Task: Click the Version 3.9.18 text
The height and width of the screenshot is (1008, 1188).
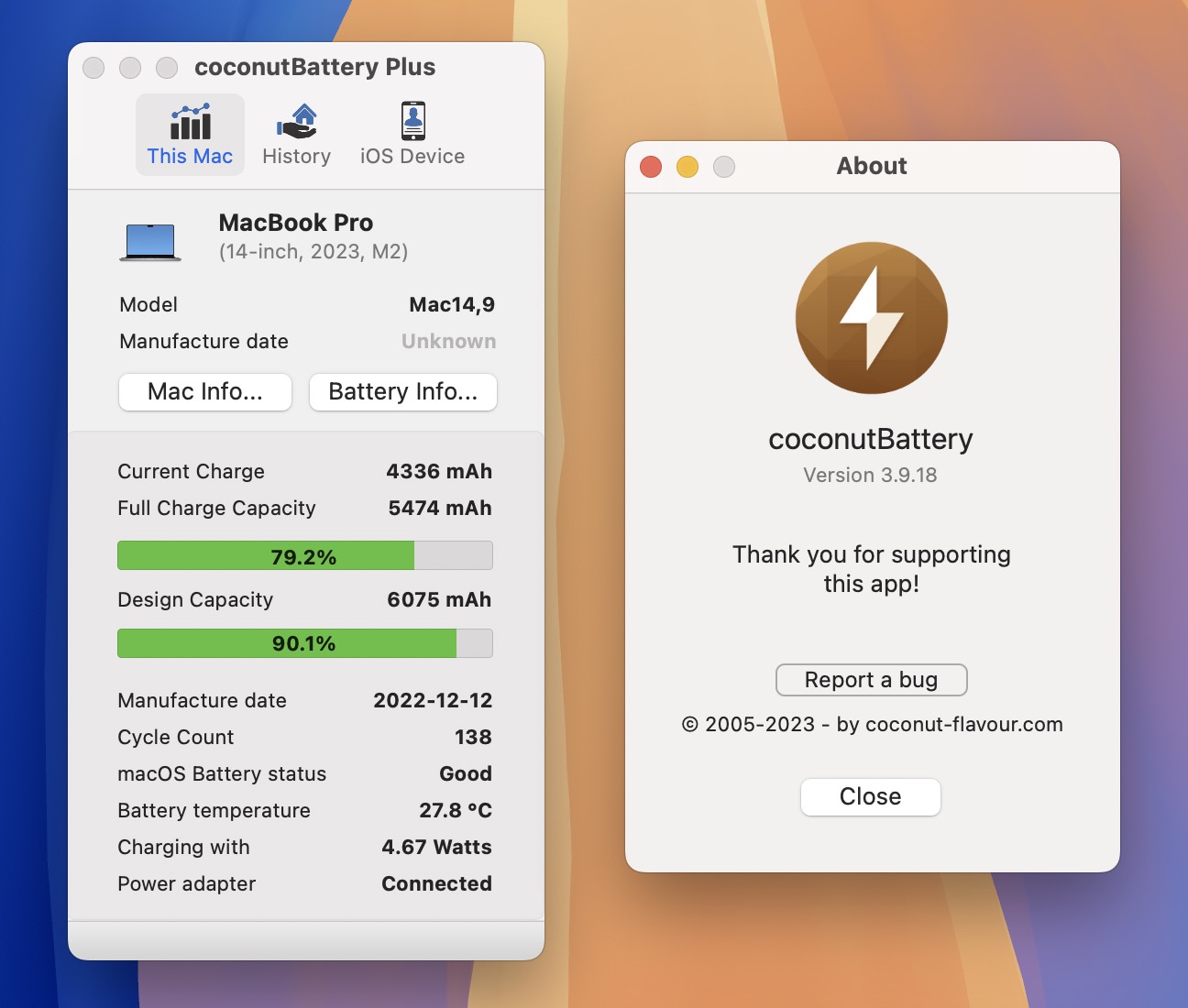Action: (871, 476)
